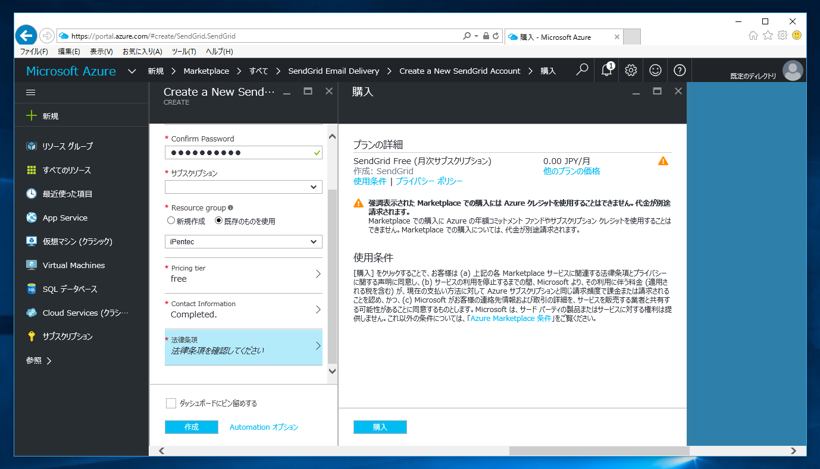Open Cloud Services in sidebar
Viewport: 820px width, 469px height.
[85, 313]
